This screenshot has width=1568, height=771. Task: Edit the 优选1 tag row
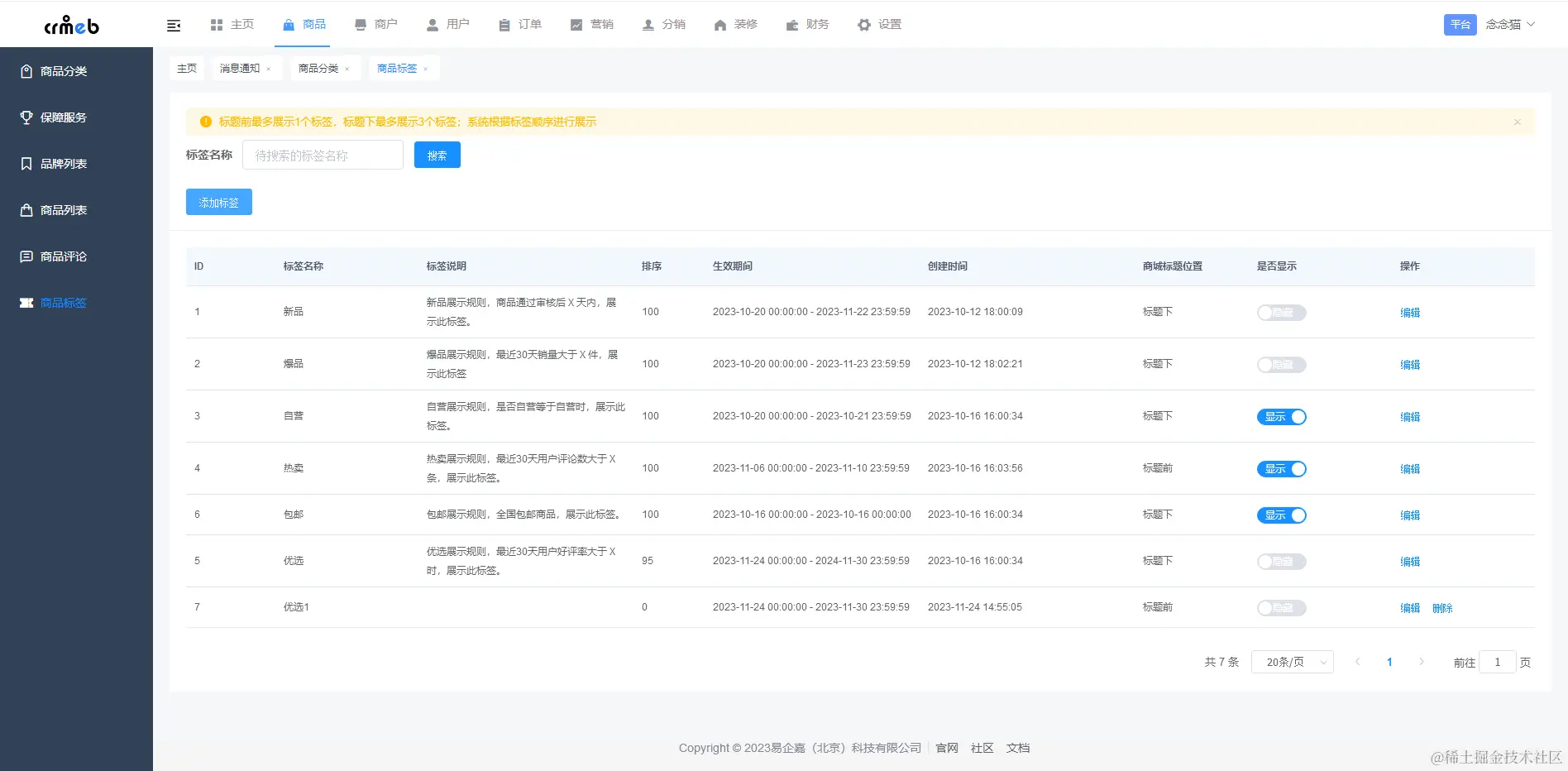coord(1410,608)
